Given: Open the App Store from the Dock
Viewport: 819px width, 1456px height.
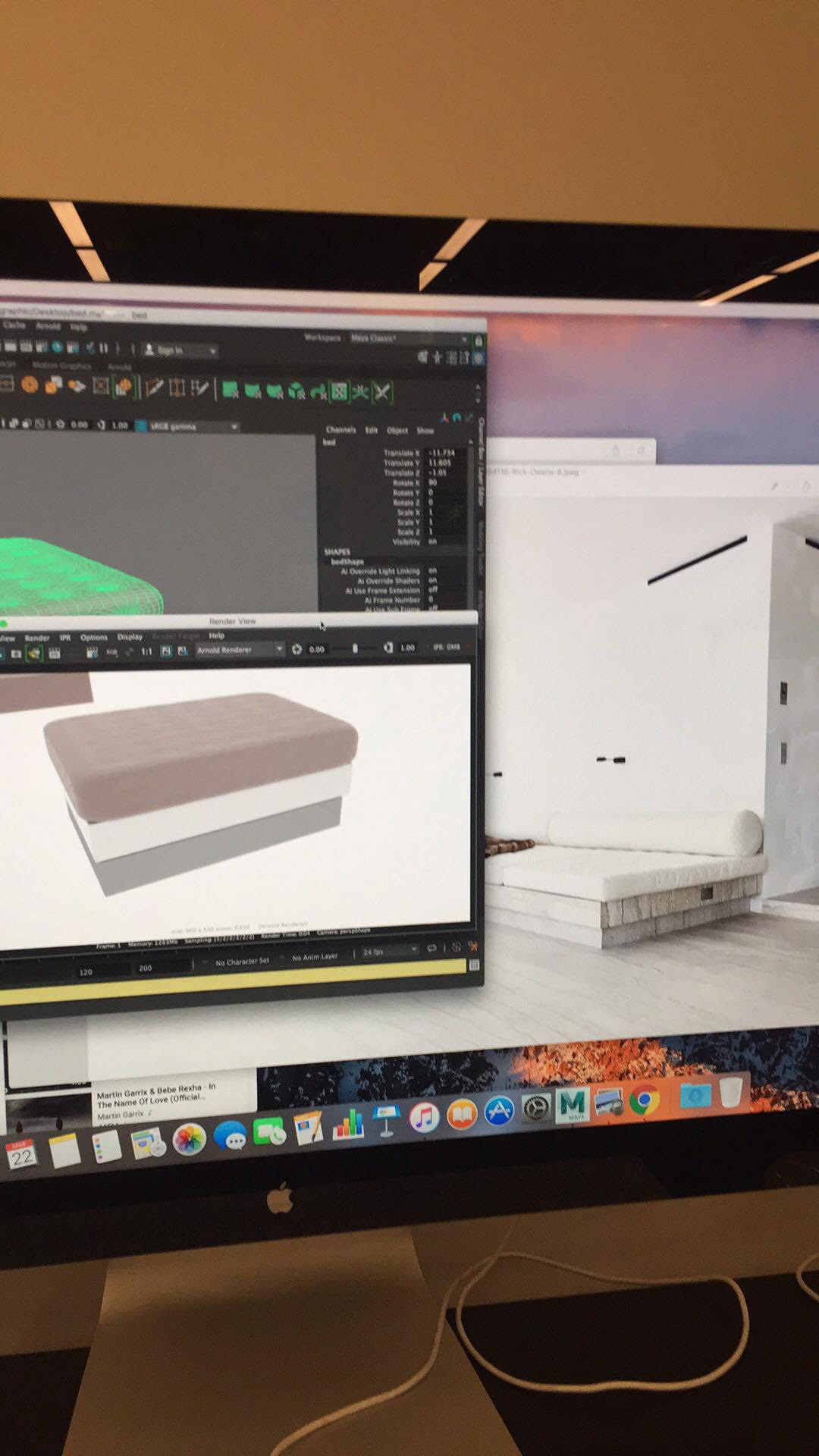Looking at the screenshot, I should 498,1112.
